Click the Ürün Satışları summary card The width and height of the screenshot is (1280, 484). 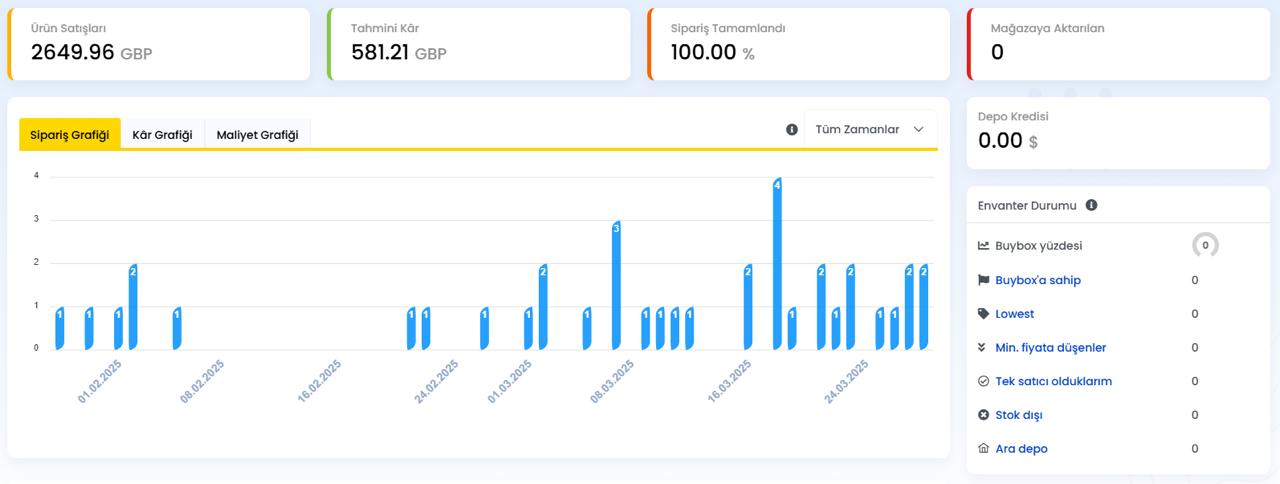[158, 44]
